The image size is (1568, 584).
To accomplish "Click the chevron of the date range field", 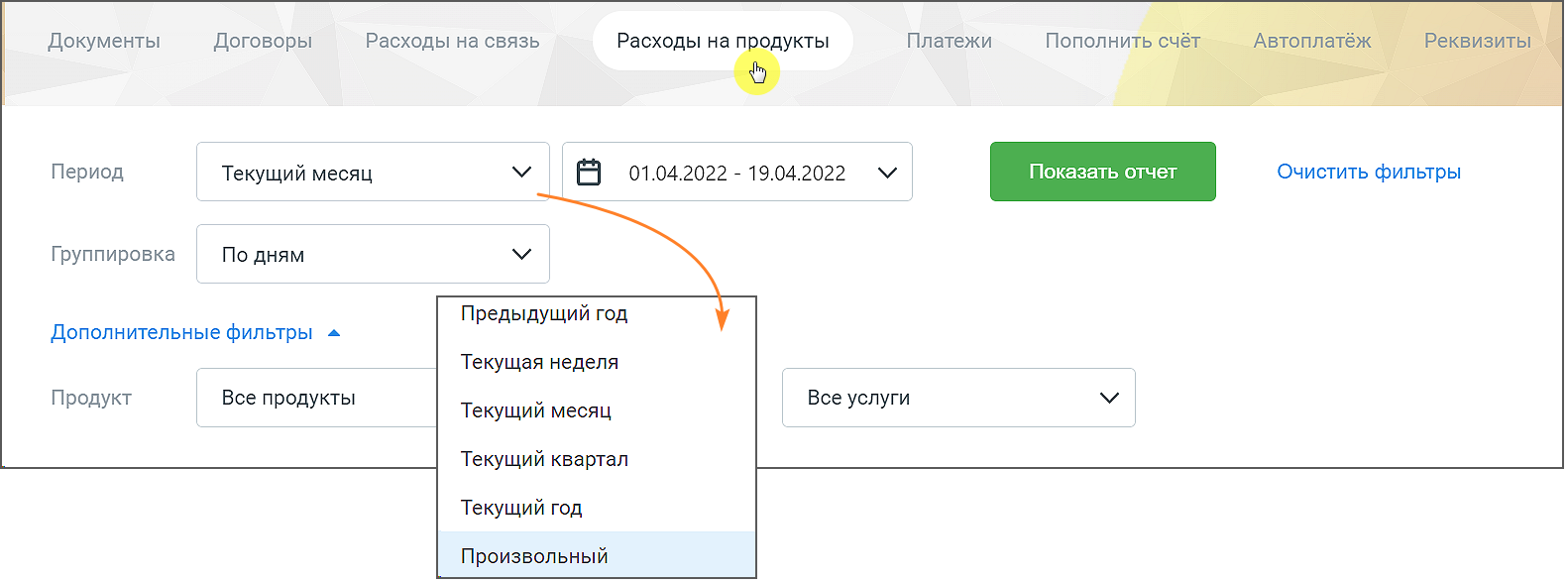I will [887, 173].
